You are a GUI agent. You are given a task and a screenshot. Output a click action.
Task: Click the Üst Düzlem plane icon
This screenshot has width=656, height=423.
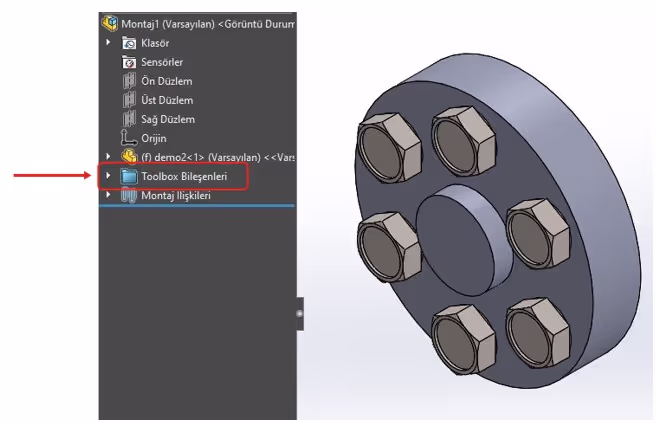pyautogui.click(x=129, y=100)
